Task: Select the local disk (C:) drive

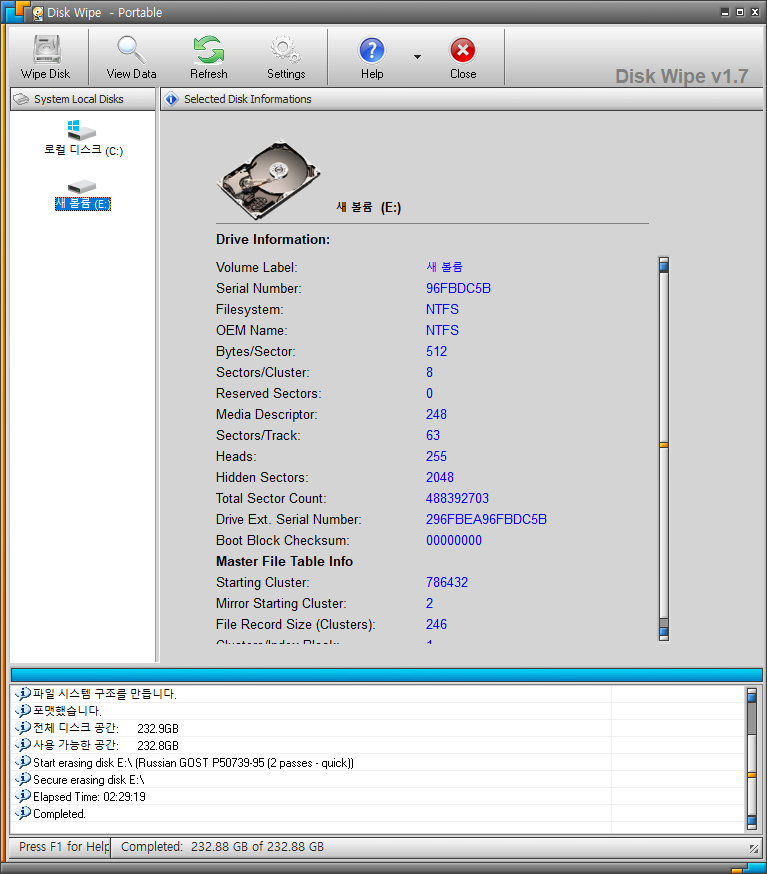Action: (x=83, y=138)
